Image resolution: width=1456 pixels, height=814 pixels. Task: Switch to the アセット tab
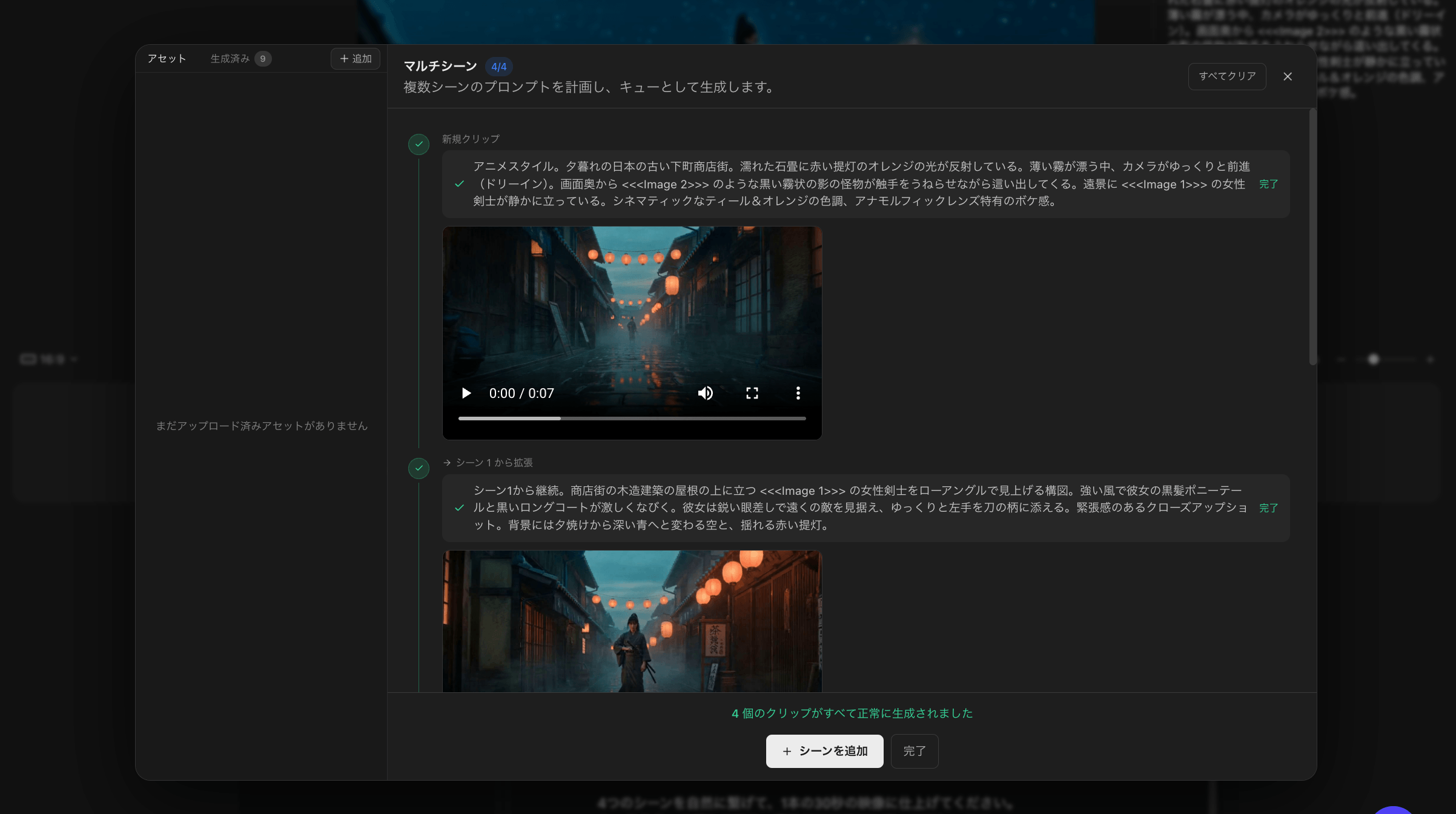pyautogui.click(x=167, y=59)
